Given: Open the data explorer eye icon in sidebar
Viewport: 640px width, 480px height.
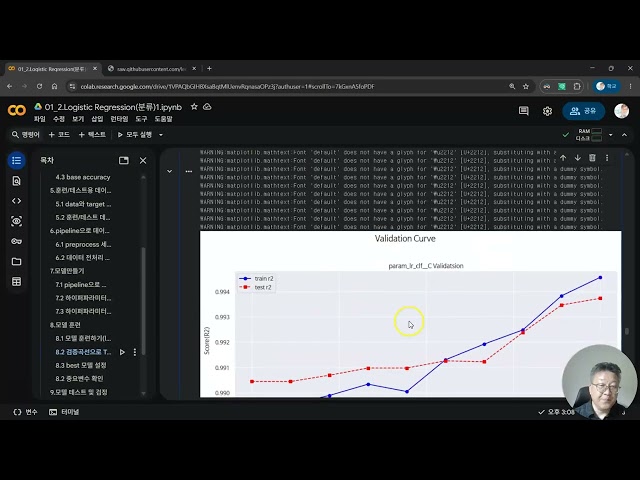Looking at the screenshot, I should 16,221.
